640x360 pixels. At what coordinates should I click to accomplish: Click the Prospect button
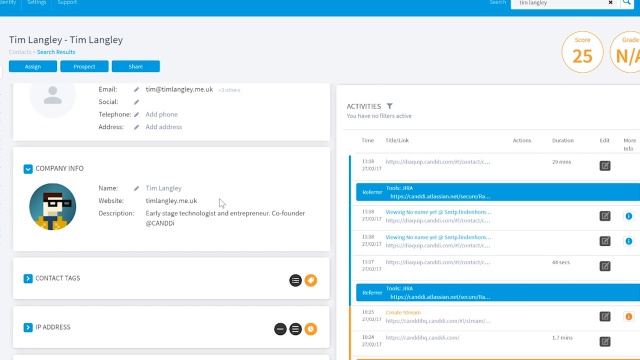[x=84, y=67]
